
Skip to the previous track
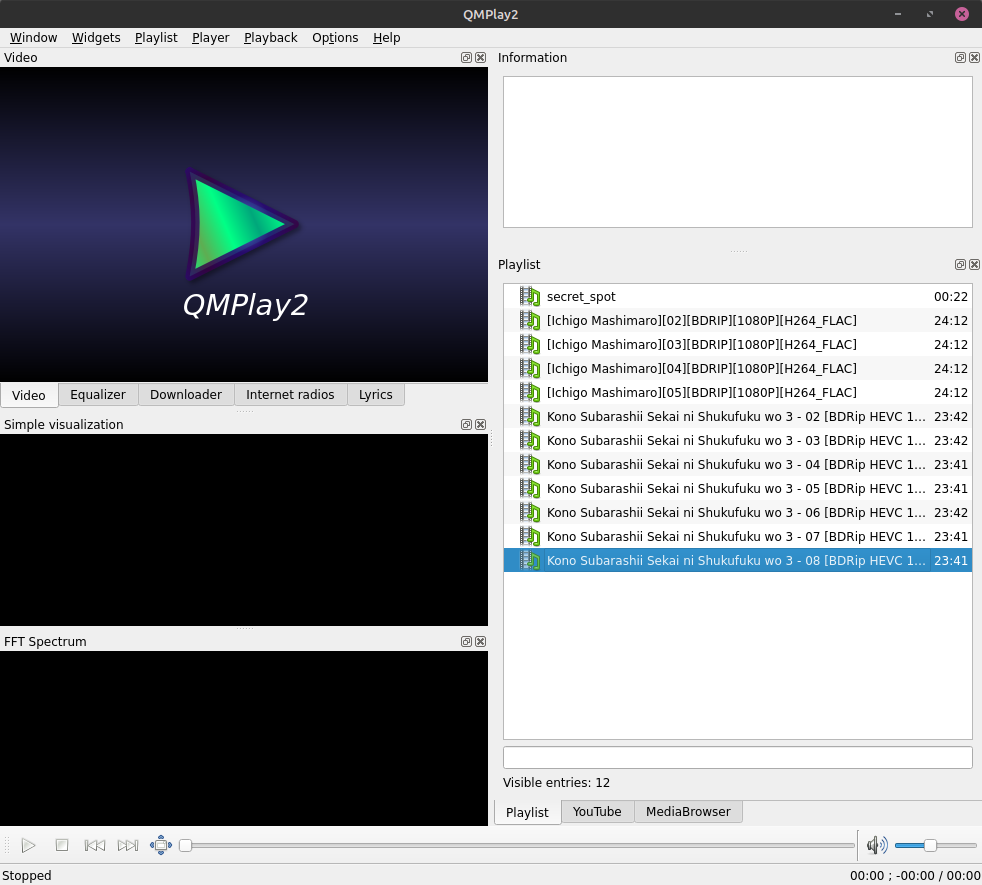95,846
